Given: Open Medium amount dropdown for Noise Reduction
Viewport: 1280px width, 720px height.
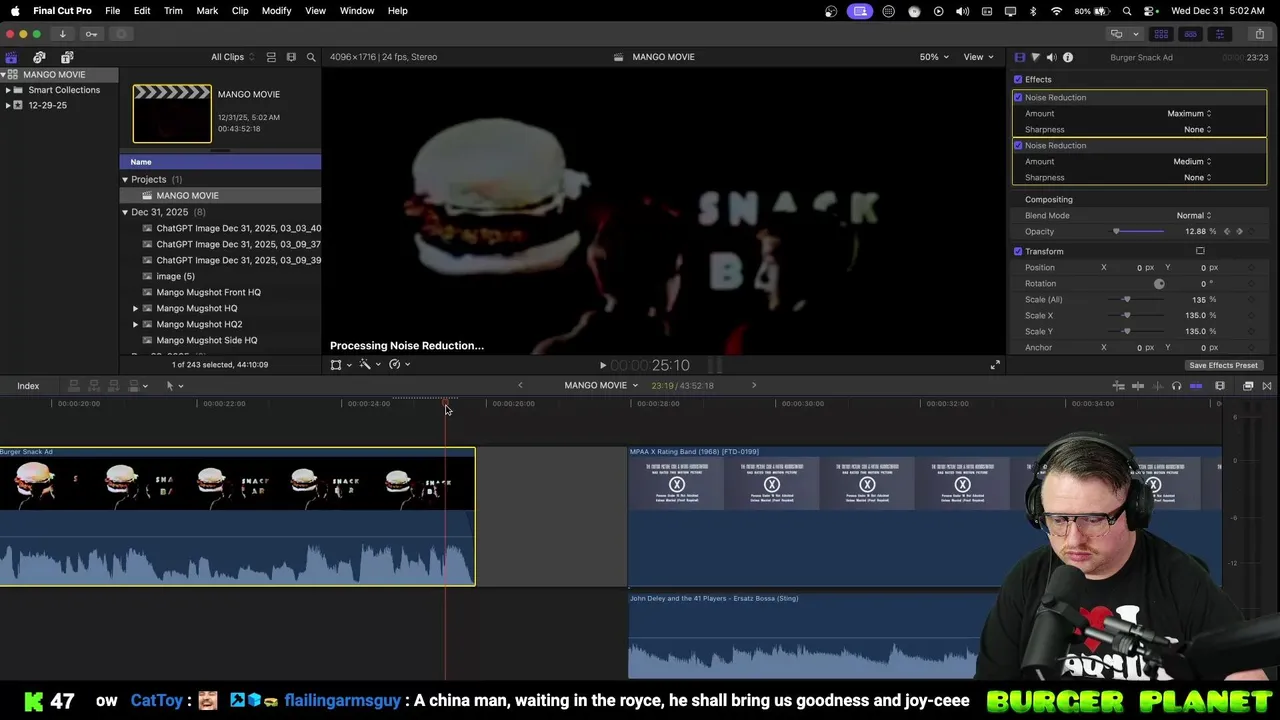Looking at the screenshot, I should point(1192,161).
